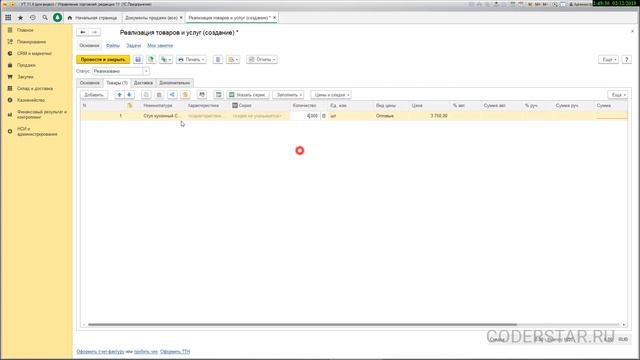Click the yellow coin icon in table toolbar
Screen dimensions: 640x360
(x=185, y=95)
